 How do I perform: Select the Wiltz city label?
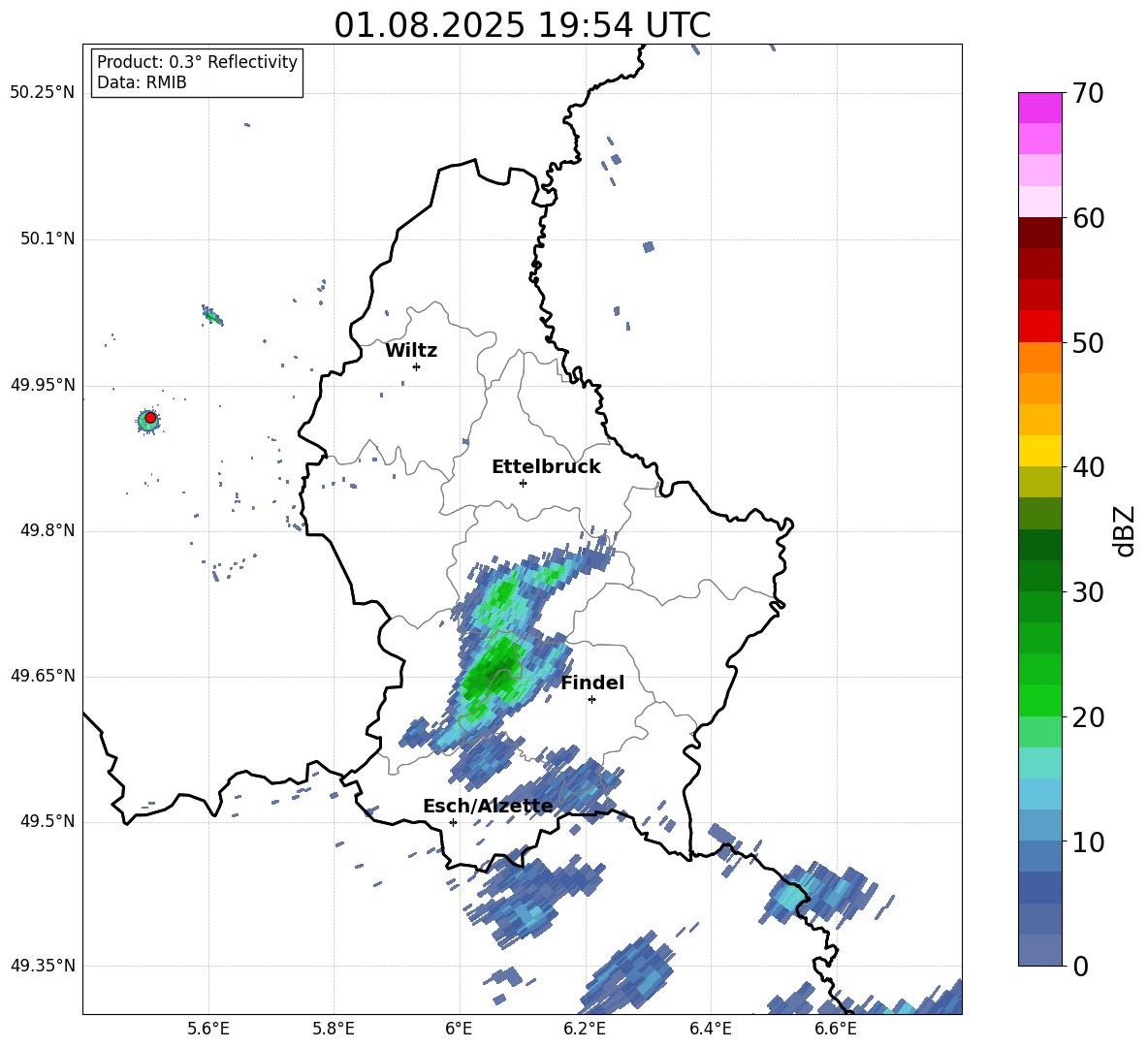click(x=411, y=351)
